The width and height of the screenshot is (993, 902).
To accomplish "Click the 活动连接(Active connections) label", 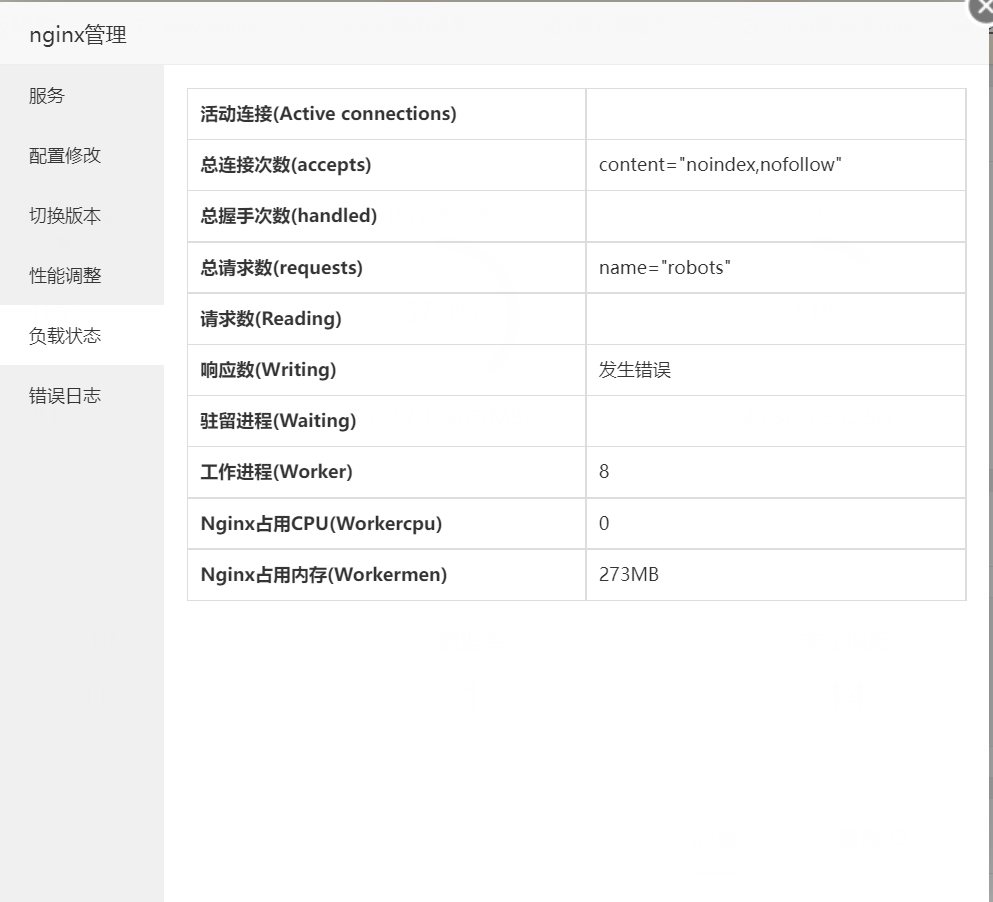I will tap(328, 114).
